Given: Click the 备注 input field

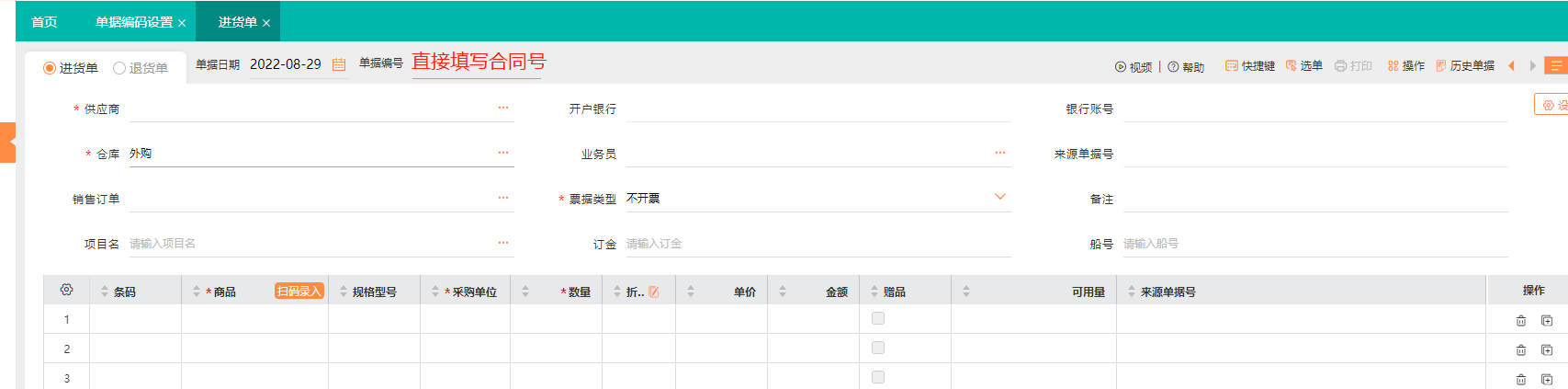Looking at the screenshot, I should [x=1315, y=199].
